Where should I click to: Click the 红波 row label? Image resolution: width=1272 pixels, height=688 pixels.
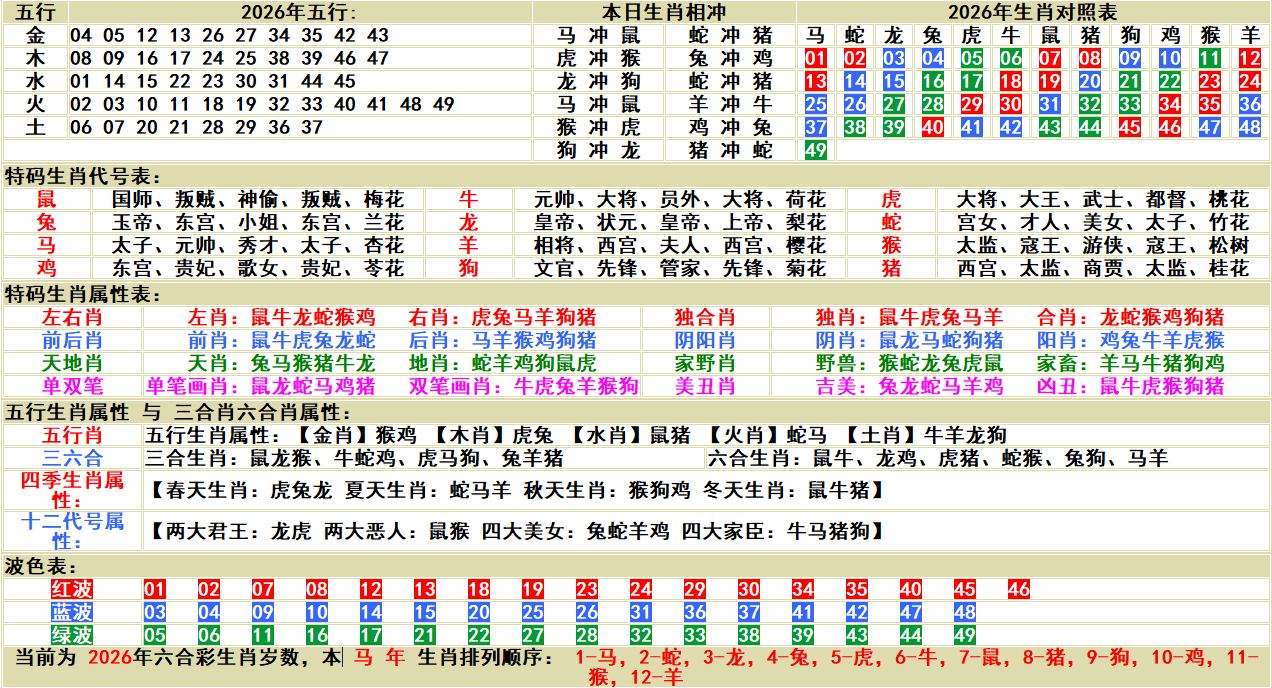tap(72, 589)
